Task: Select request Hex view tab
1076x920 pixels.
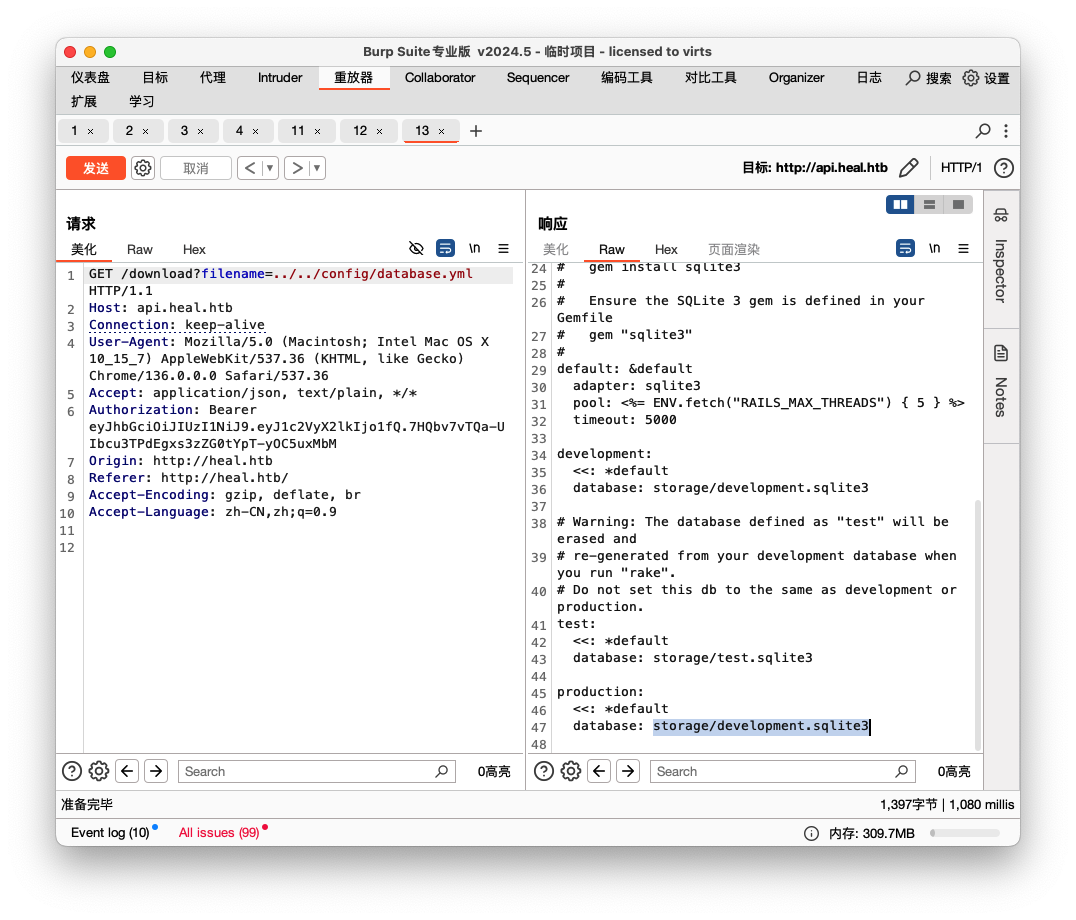Action: [194, 250]
